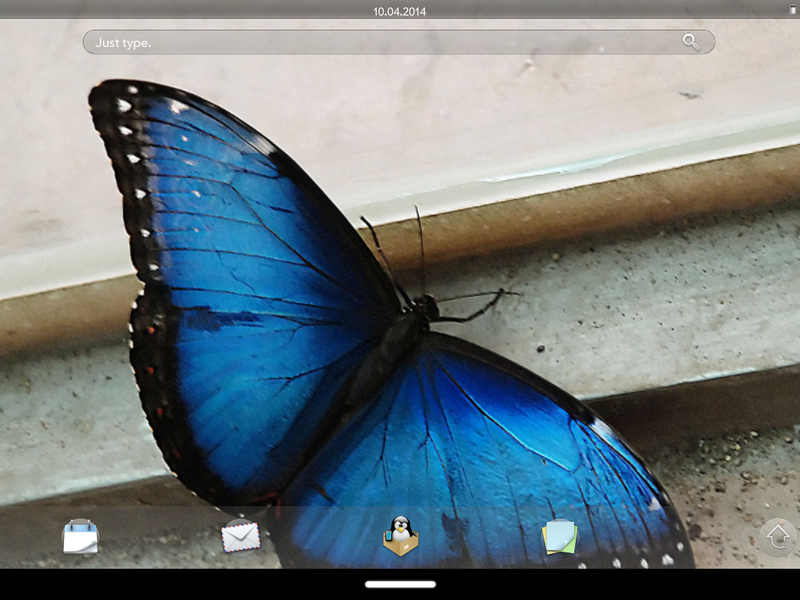Screen dimensions: 800x600
Task: Click empty dock space between Calendar and Email
Action: point(160,540)
